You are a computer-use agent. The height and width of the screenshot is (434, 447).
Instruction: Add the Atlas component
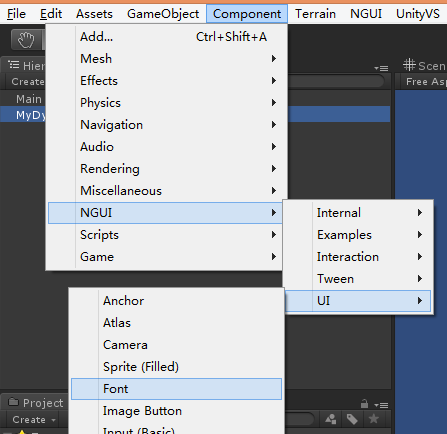pos(176,323)
